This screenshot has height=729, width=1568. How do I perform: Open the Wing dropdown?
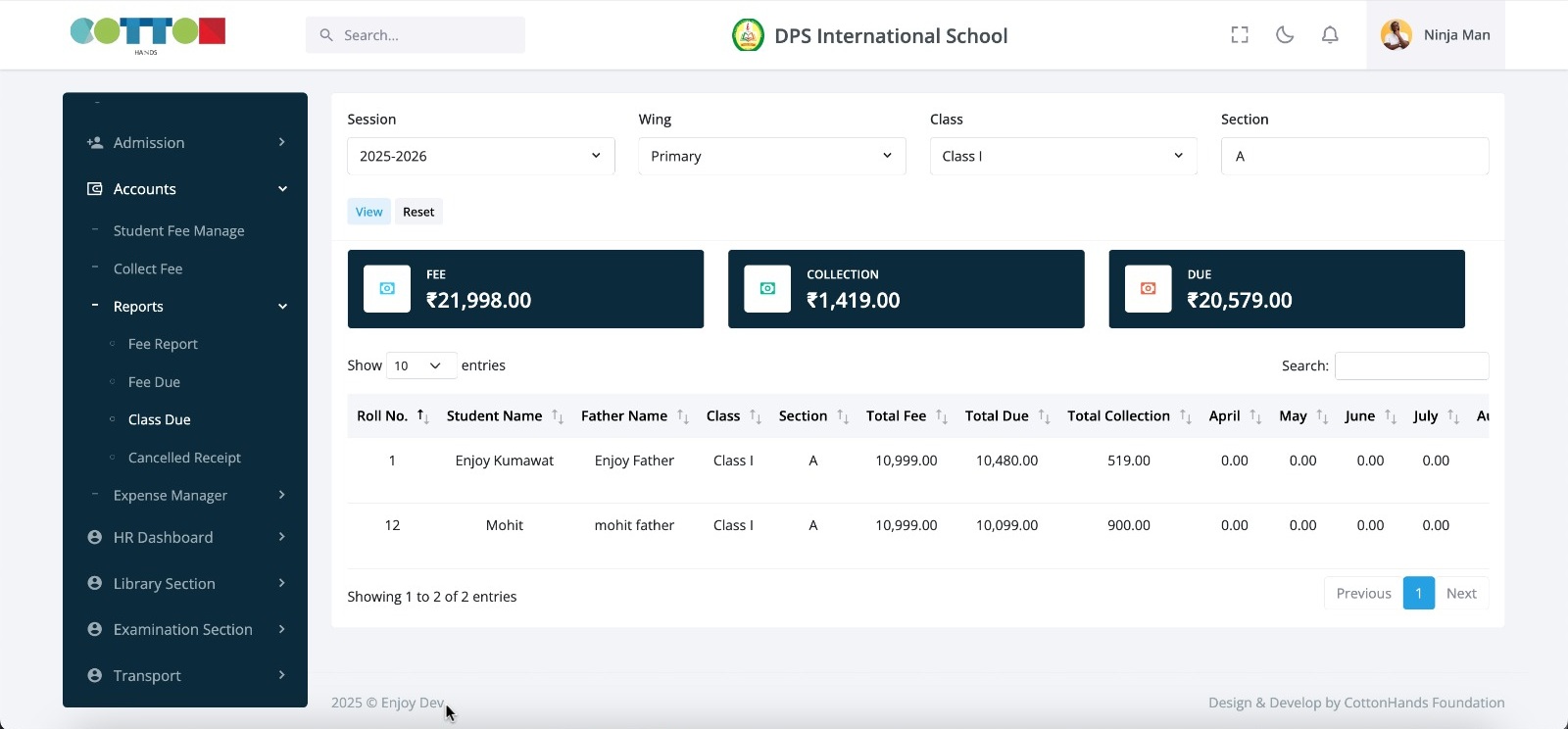coord(771,156)
